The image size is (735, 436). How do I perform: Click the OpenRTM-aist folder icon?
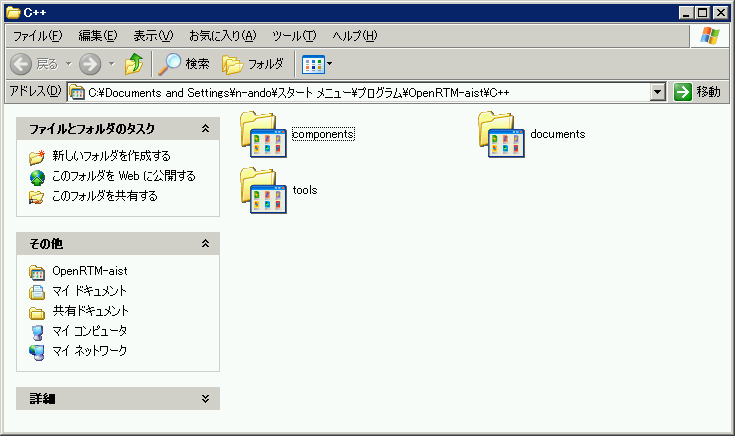click(37, 272)
